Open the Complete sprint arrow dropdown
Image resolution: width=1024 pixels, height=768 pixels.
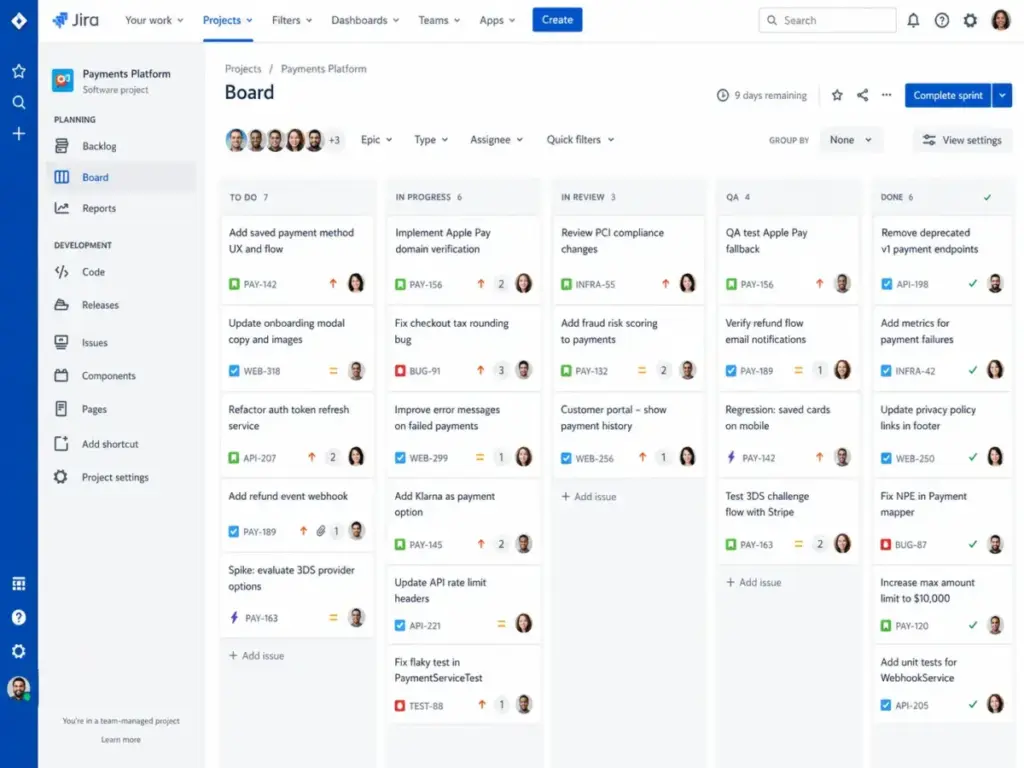pyautogui.click(x=1002, y=95)
